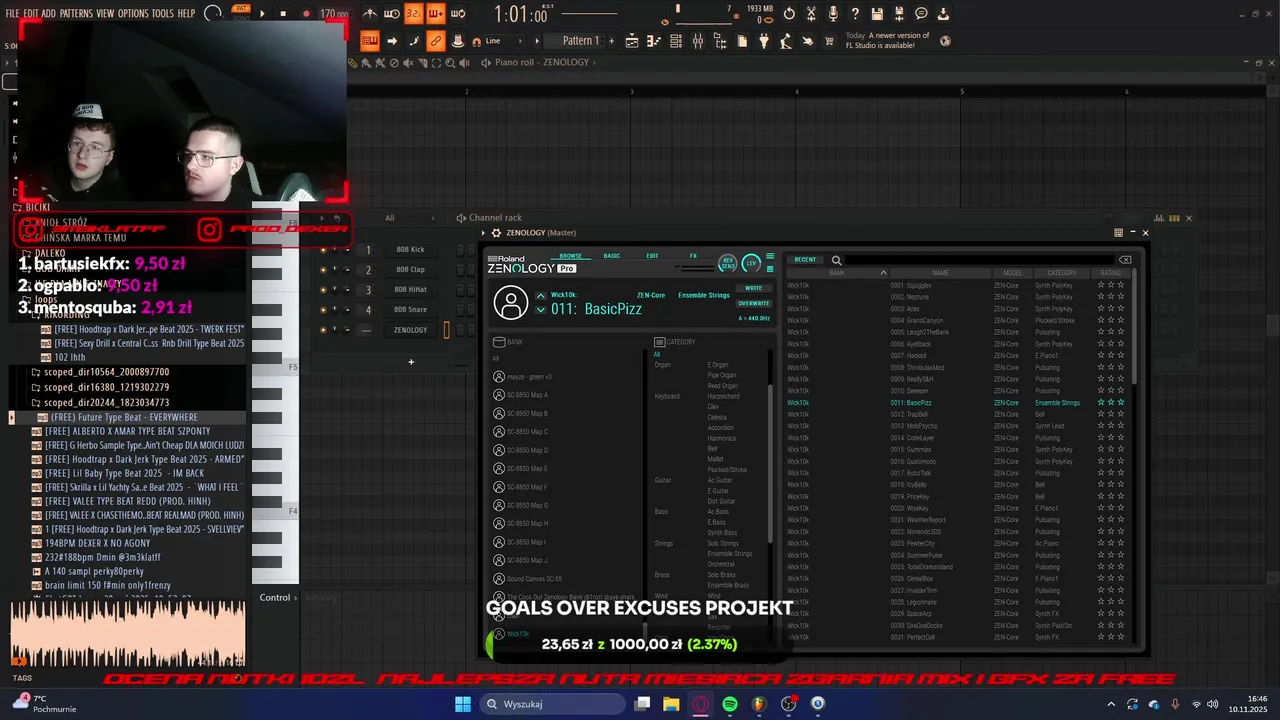Toggle the metronome icon
The width and height of the screenshot is (1280, 720).
[x=369, y=14]
